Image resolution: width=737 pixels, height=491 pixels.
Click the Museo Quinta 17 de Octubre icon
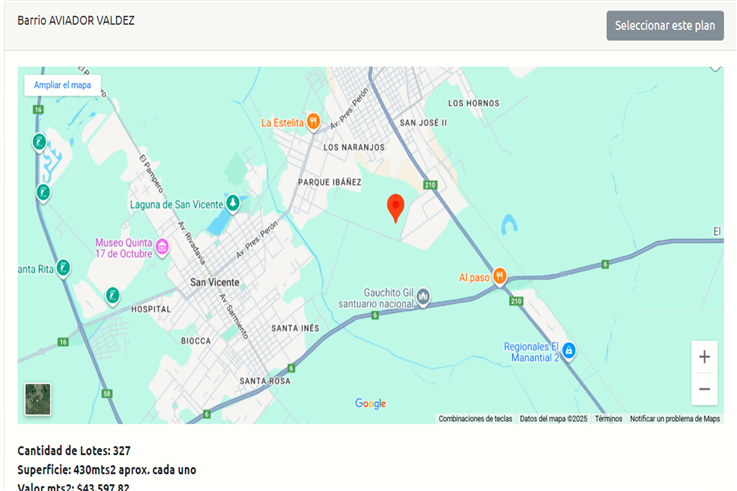pos(162,247)
